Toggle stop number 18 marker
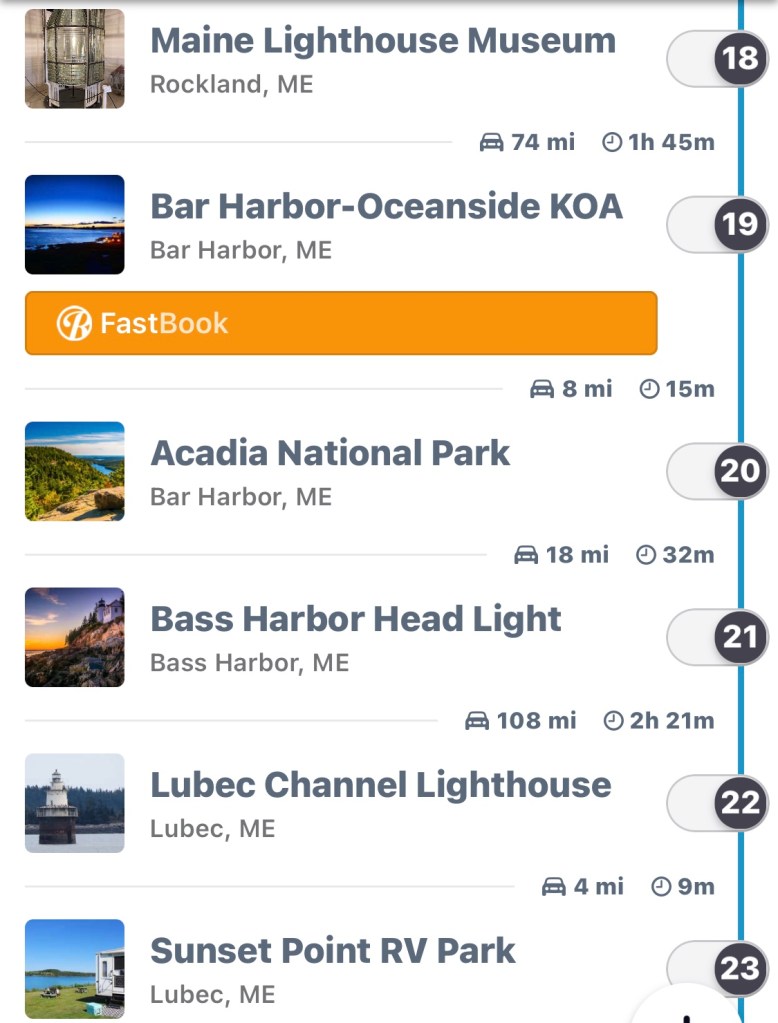The image size is (778, 1023). pyautogui.click(x=739, y=58)
